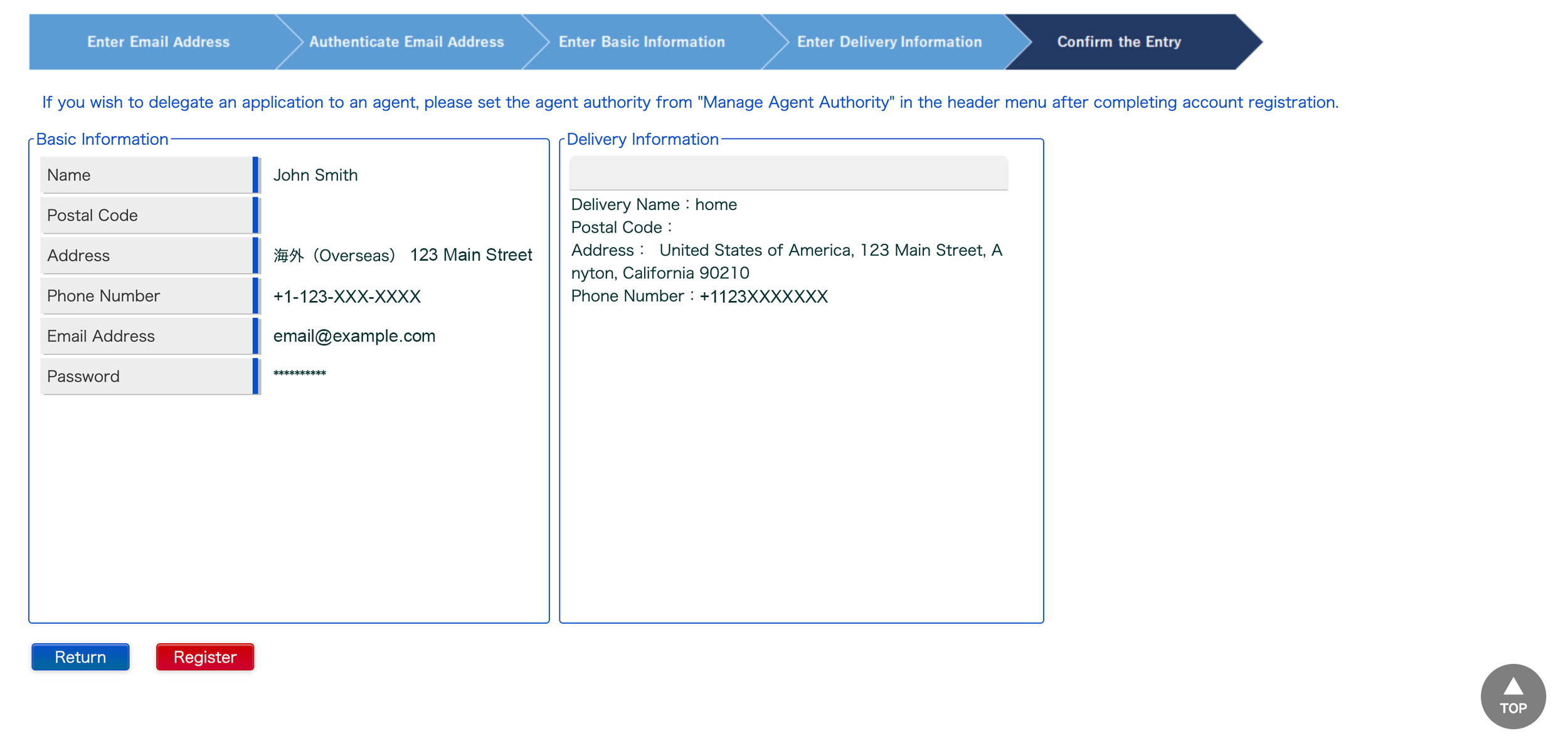
Task: Click the John Smith name value
Action: click(x=315, y=176)
